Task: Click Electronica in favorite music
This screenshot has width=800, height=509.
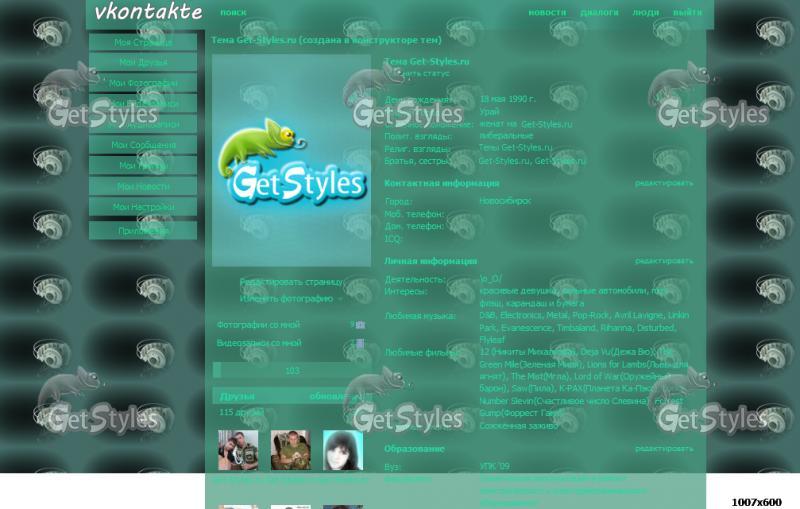Action: point(521,315)
